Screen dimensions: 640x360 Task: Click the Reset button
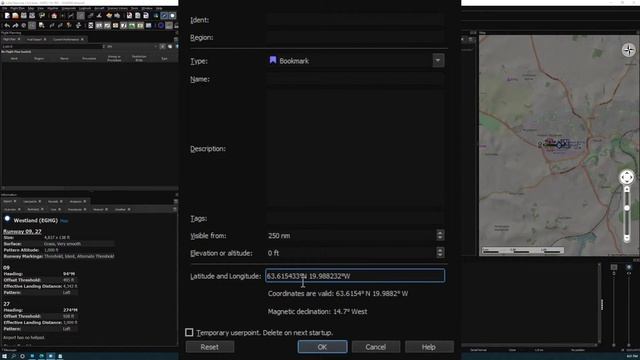click(210, 347)
